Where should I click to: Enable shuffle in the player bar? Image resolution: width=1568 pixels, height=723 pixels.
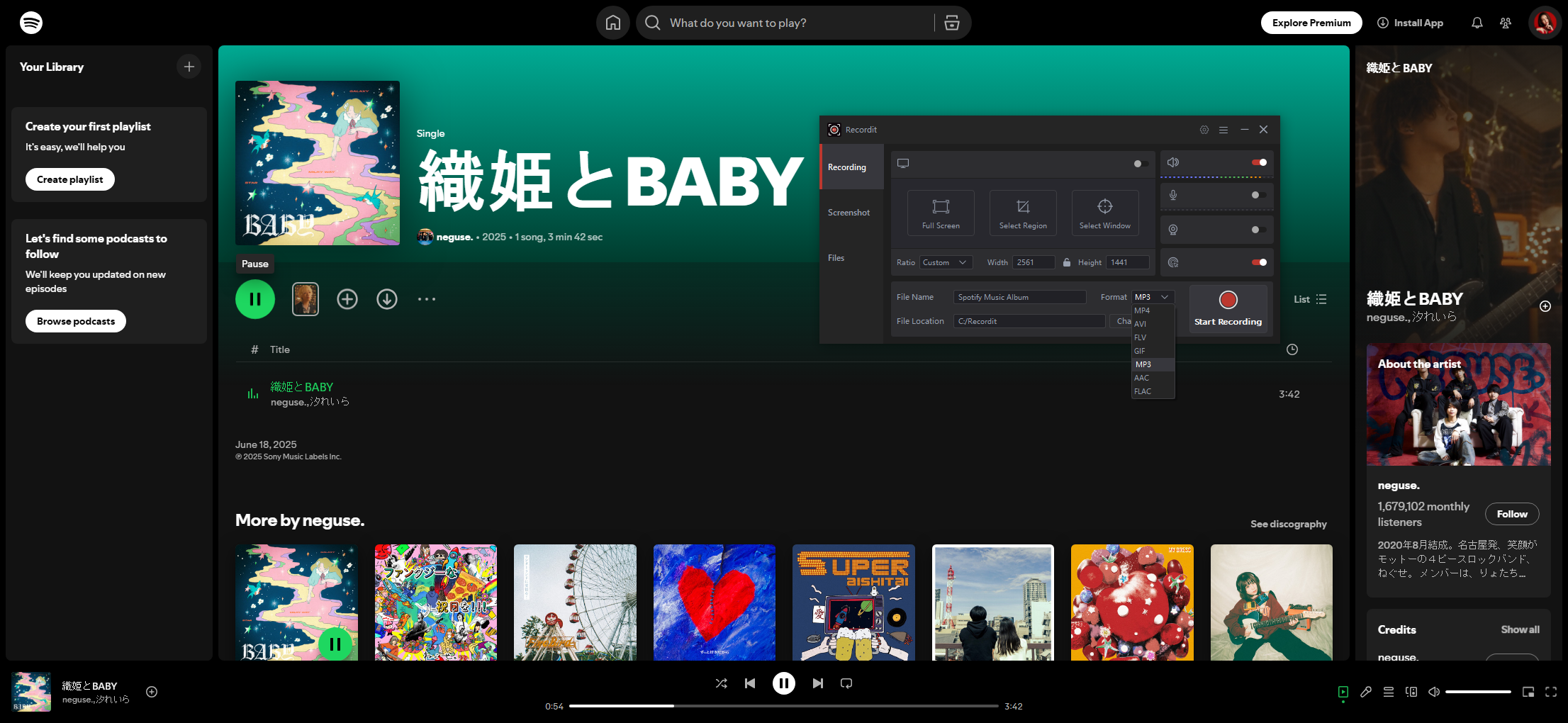(x=721, y=683)
